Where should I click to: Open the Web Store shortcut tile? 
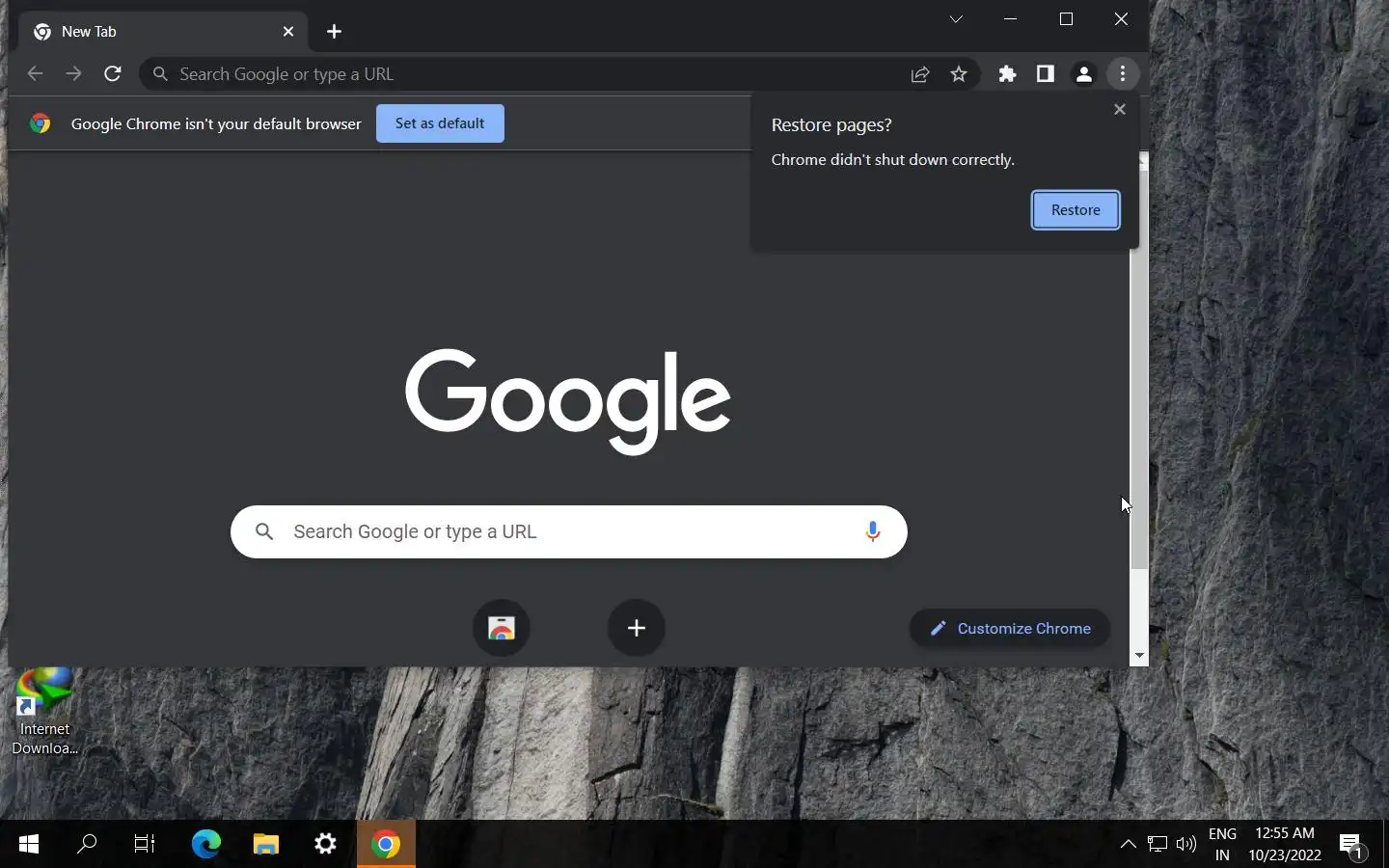tap(502, 628)
